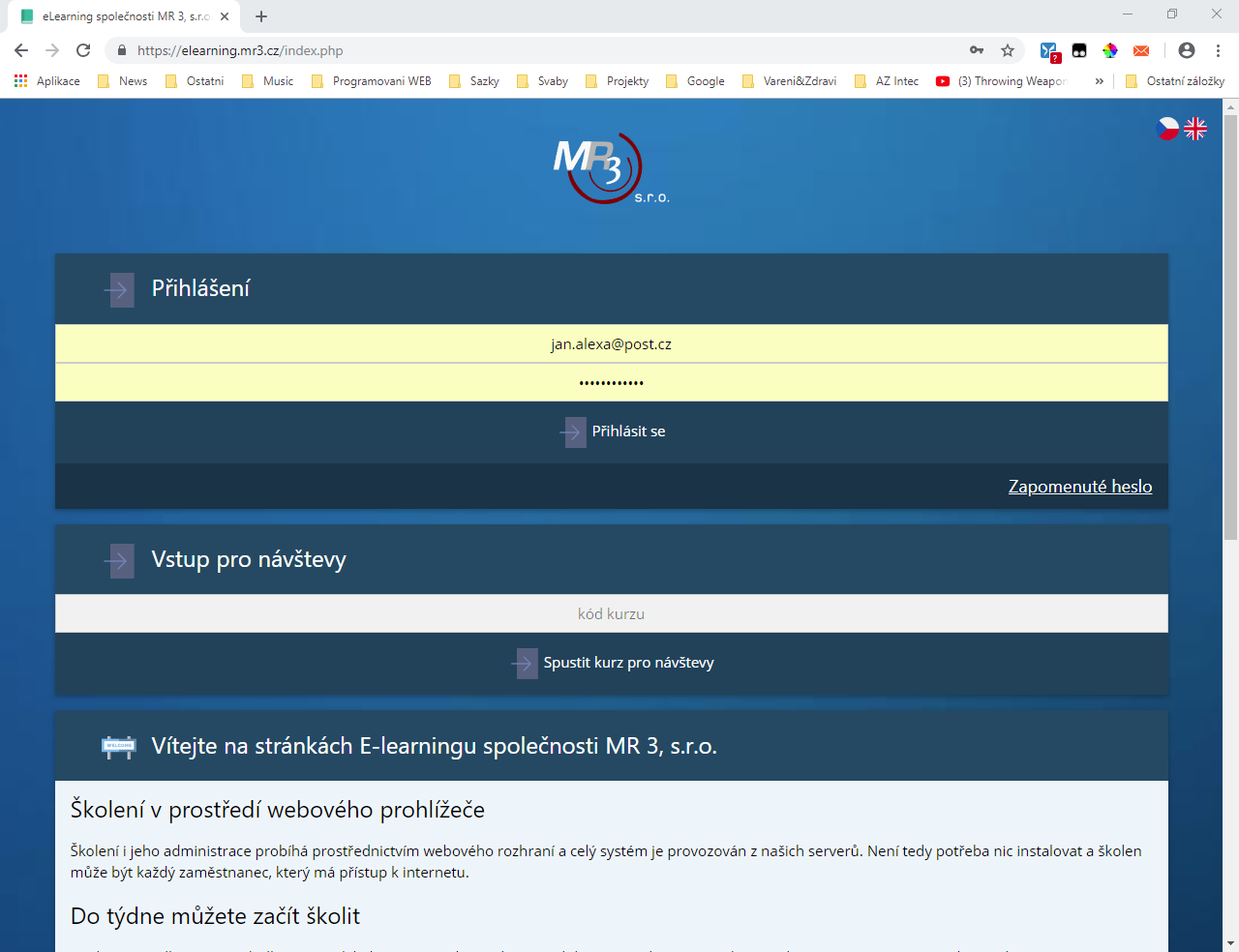Open the colorful color-picker extension
1239x952 pixels.
[x=1110, y=50]
